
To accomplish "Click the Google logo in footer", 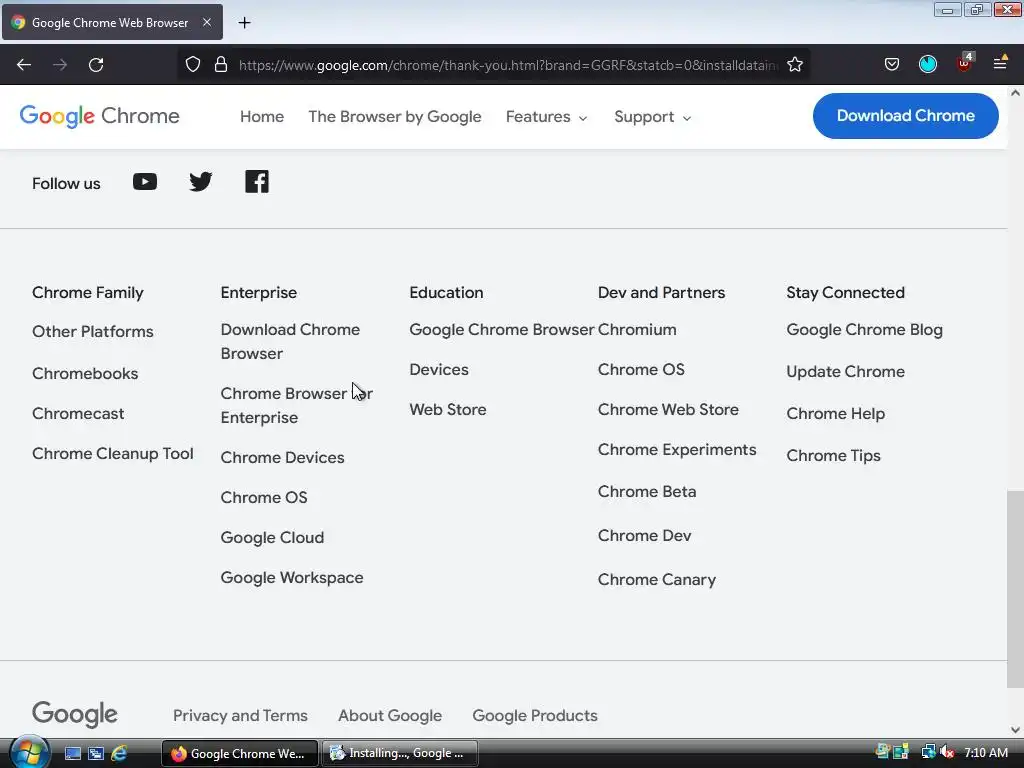I will [x=74, y=714].
